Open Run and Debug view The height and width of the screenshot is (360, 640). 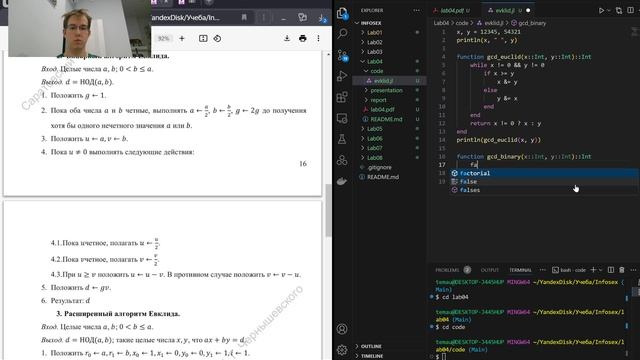[342, 76]
